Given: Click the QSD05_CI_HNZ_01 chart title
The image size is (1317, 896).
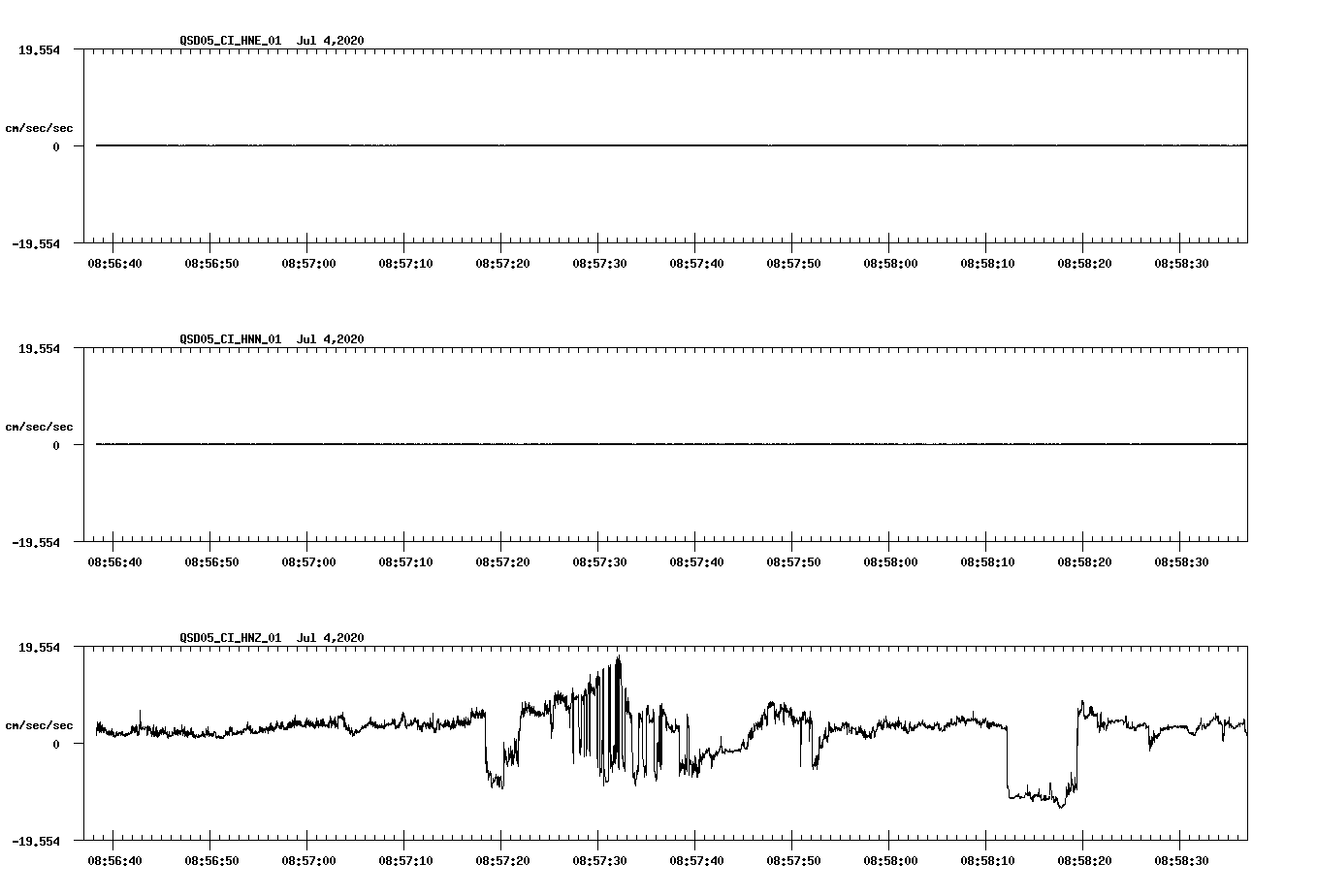Looking at the screenshot, I should click(x=272, y=637).
